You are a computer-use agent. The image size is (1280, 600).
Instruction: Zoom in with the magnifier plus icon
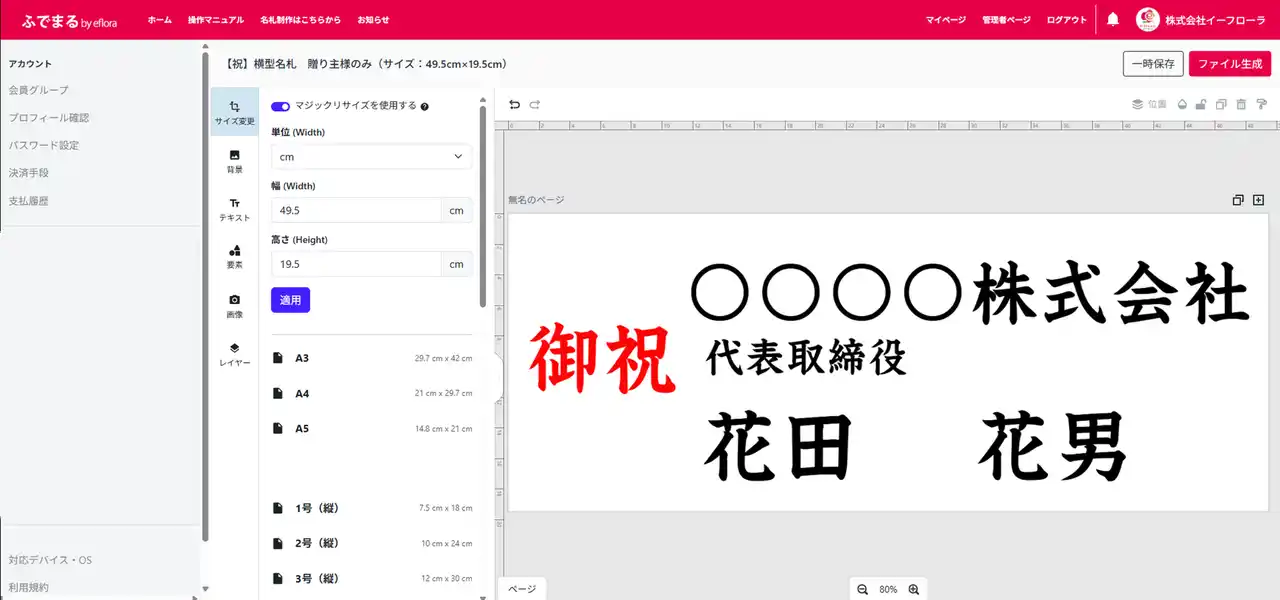point(913,590)
